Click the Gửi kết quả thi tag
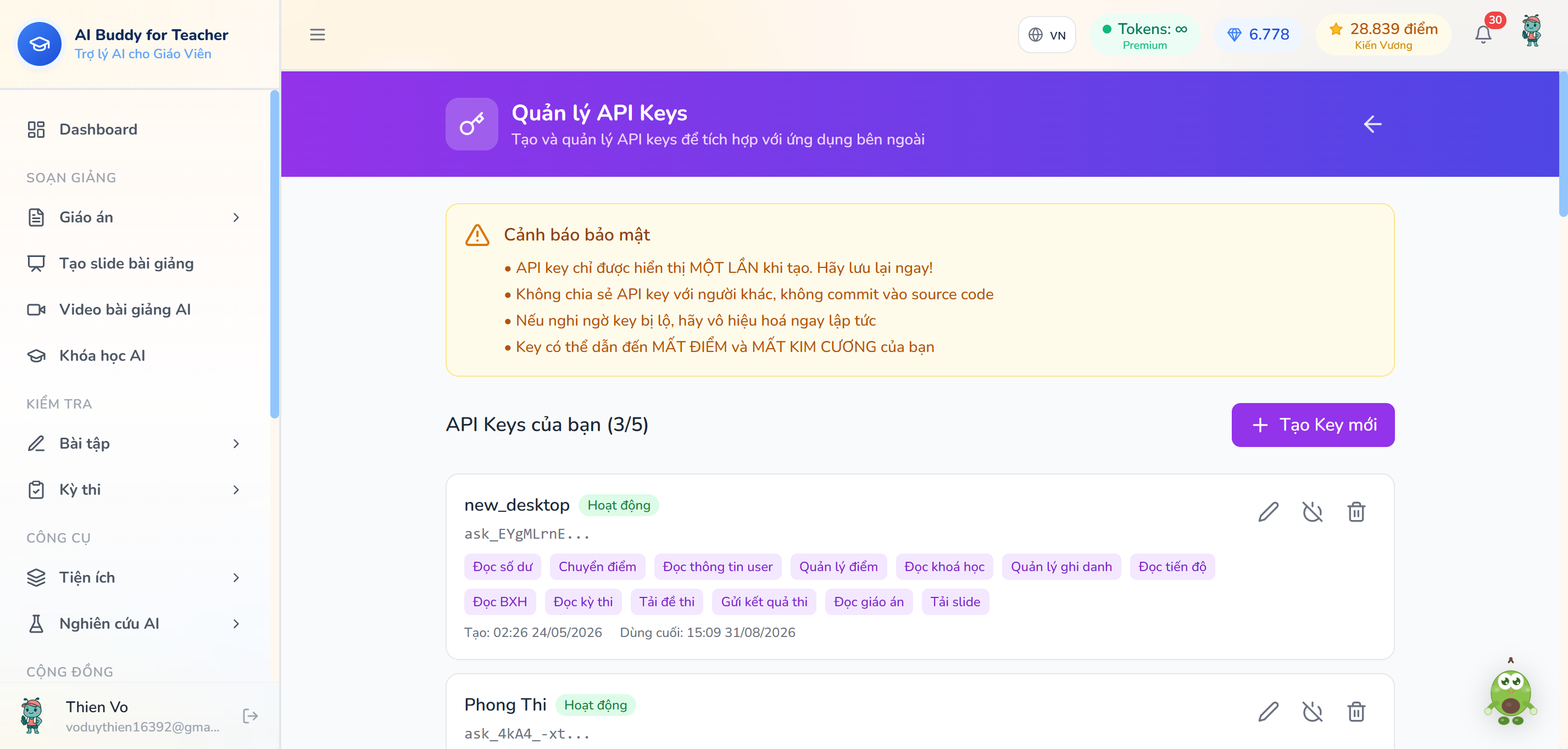 (764, 602)
